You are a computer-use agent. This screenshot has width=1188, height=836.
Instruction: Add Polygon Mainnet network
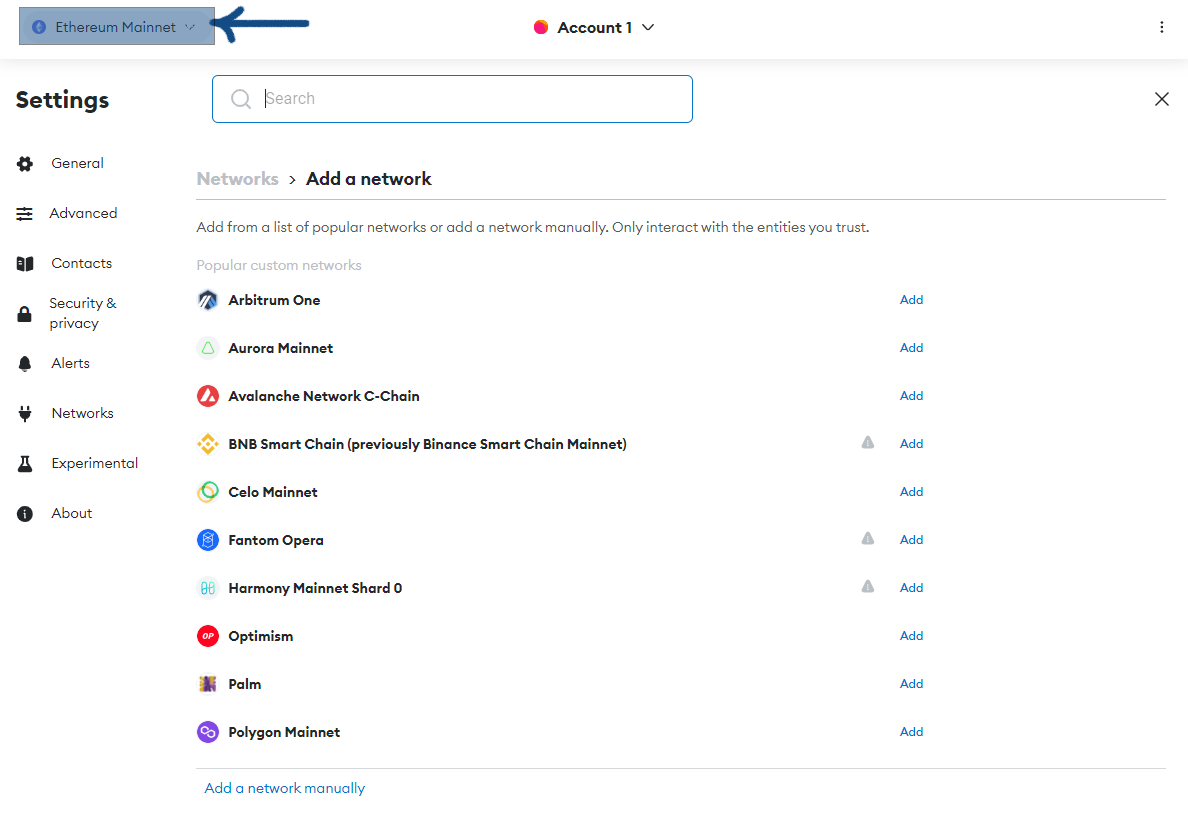(x=911, y=731)
